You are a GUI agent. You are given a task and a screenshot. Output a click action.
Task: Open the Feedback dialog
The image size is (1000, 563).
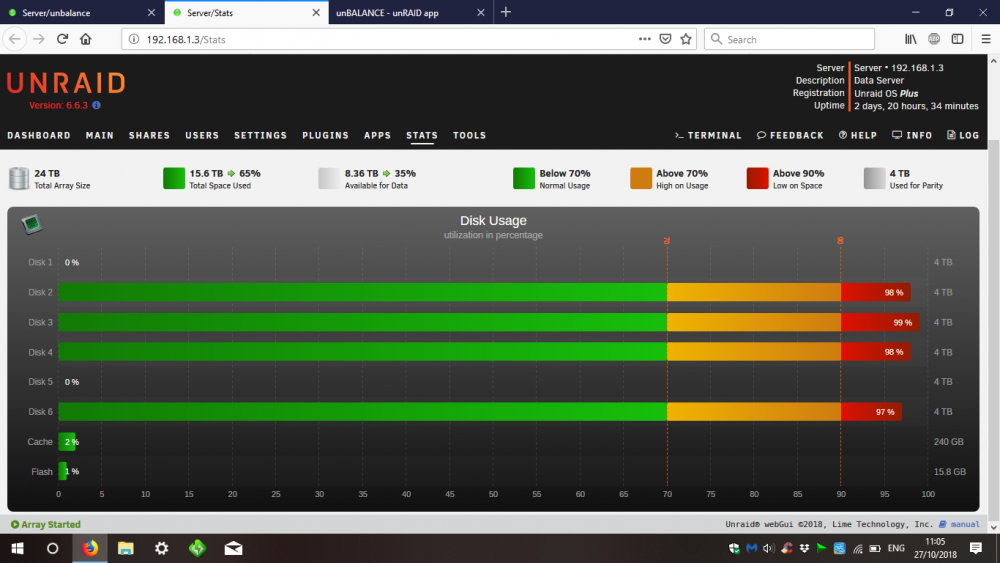pyautogui.click(x=790, y=135)
